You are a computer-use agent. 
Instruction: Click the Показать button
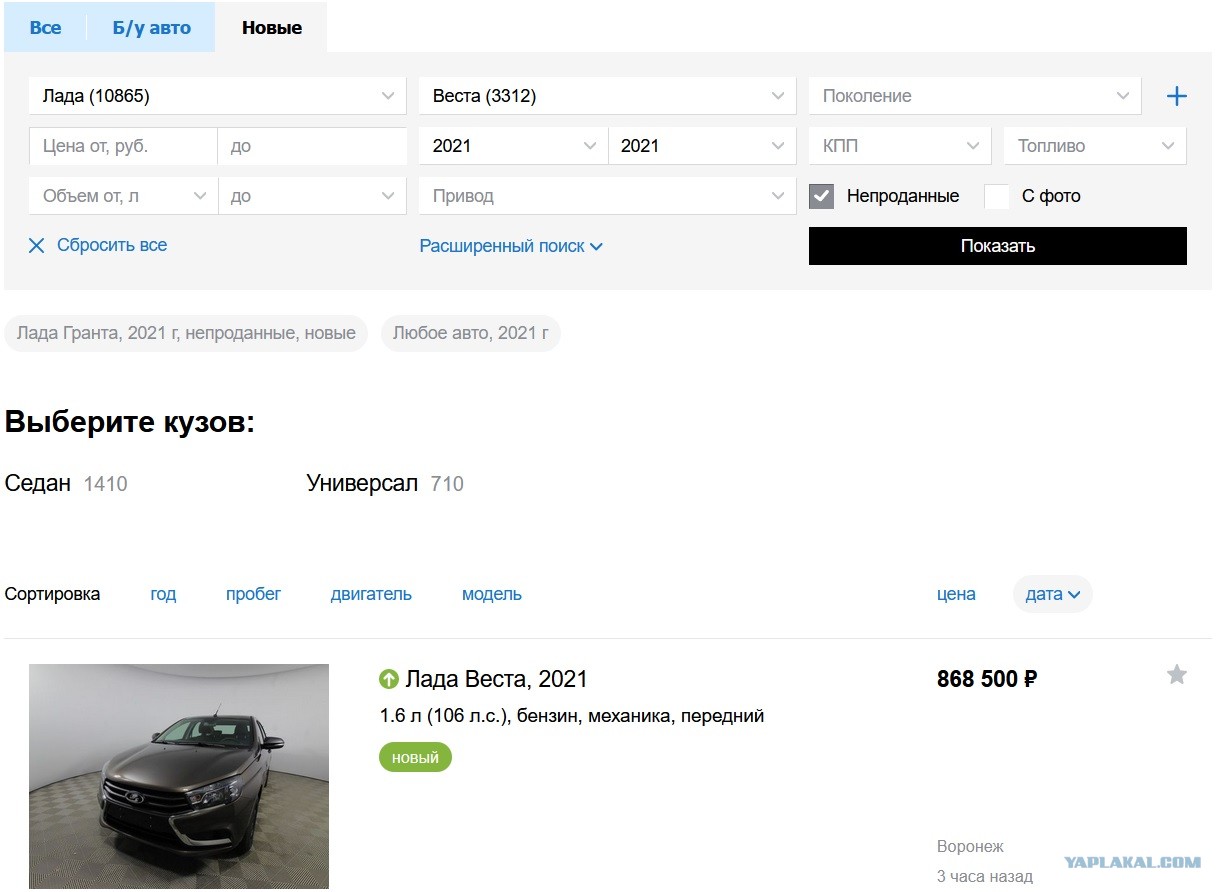click(998, 246)
